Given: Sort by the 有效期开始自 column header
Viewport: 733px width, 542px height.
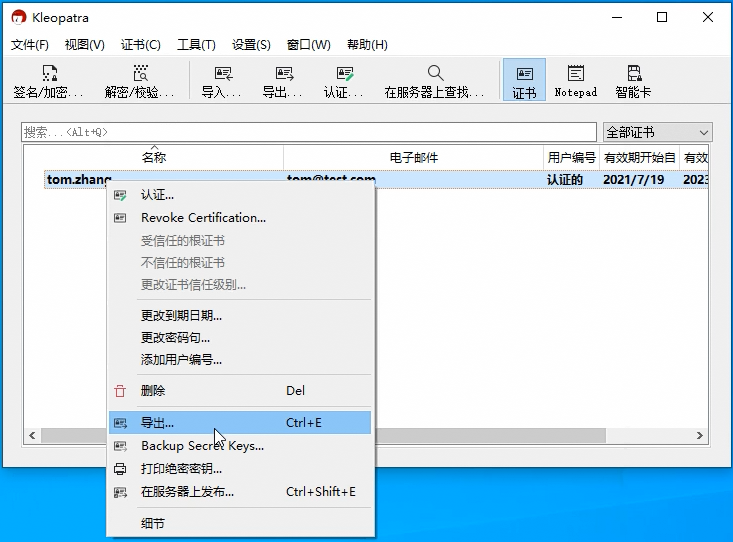Looking at the screenshot, I should tap(640, 158).
